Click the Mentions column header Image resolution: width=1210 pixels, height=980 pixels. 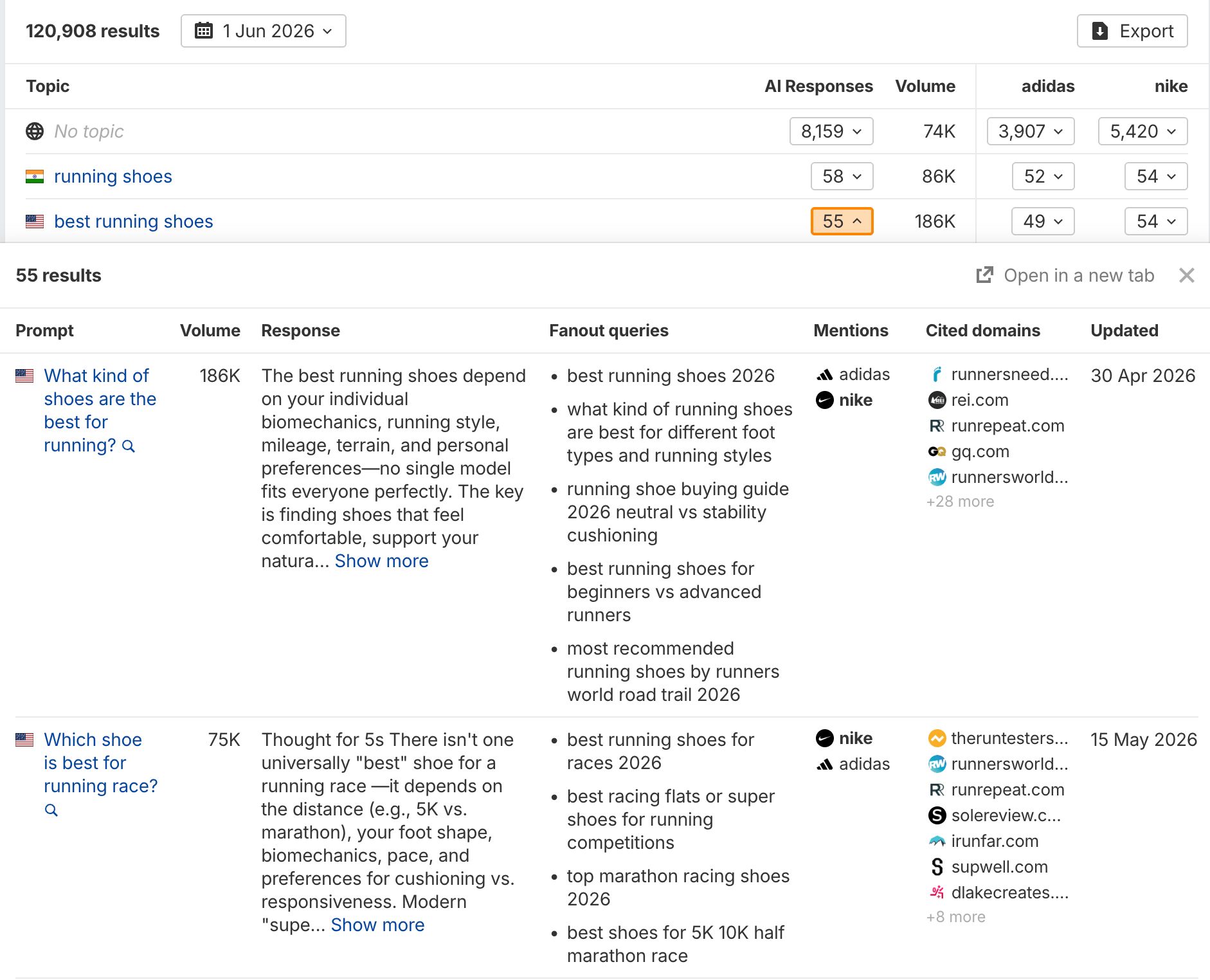click(851, 331)
